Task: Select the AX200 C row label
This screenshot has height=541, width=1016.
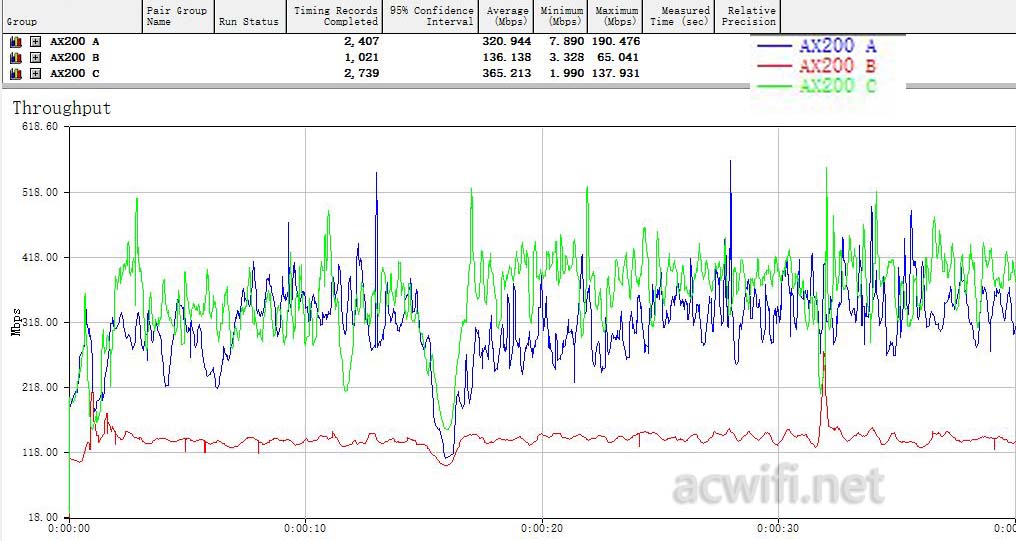Action: (75, 73)
